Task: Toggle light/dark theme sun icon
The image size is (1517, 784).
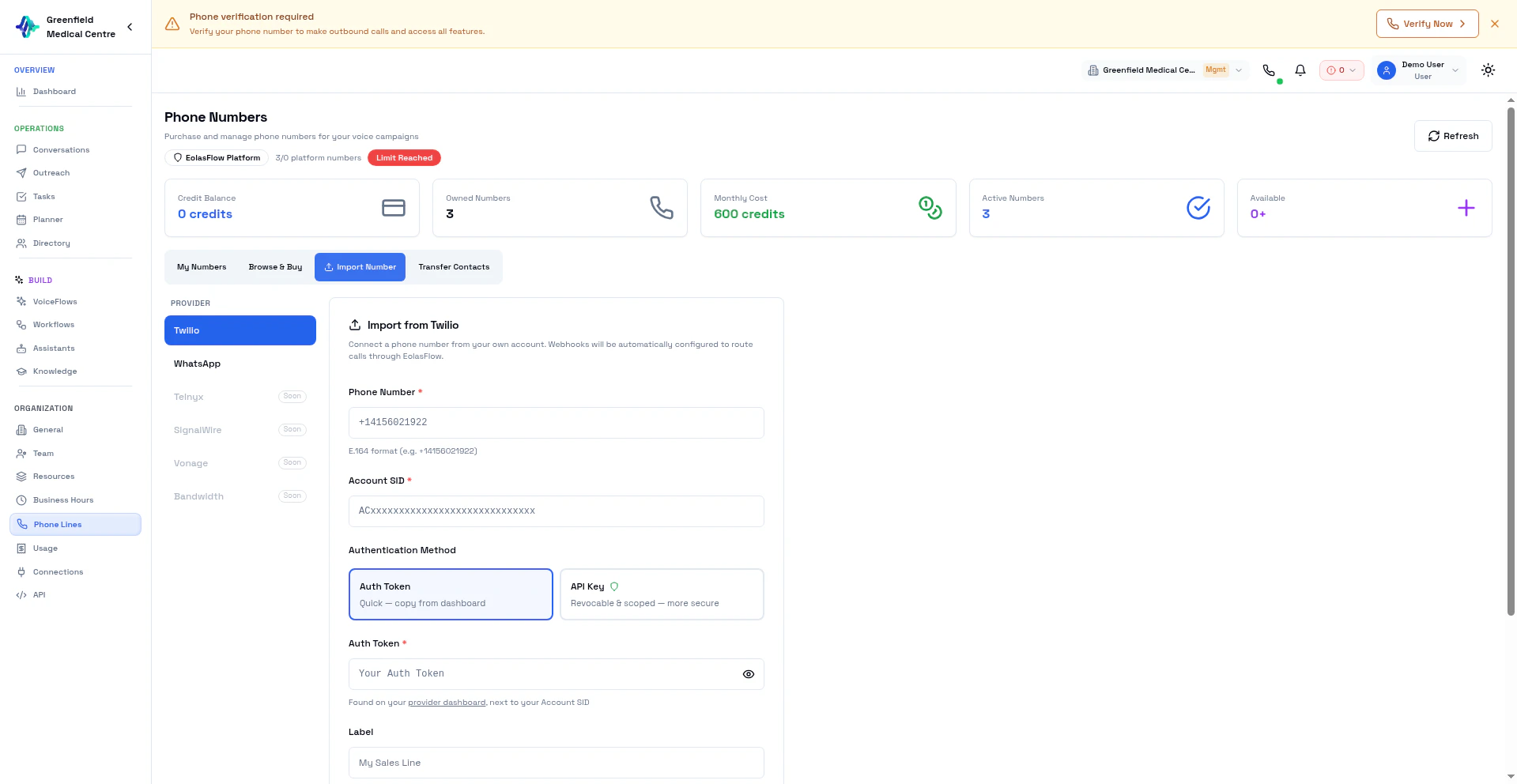Action: click(1488, 70)
